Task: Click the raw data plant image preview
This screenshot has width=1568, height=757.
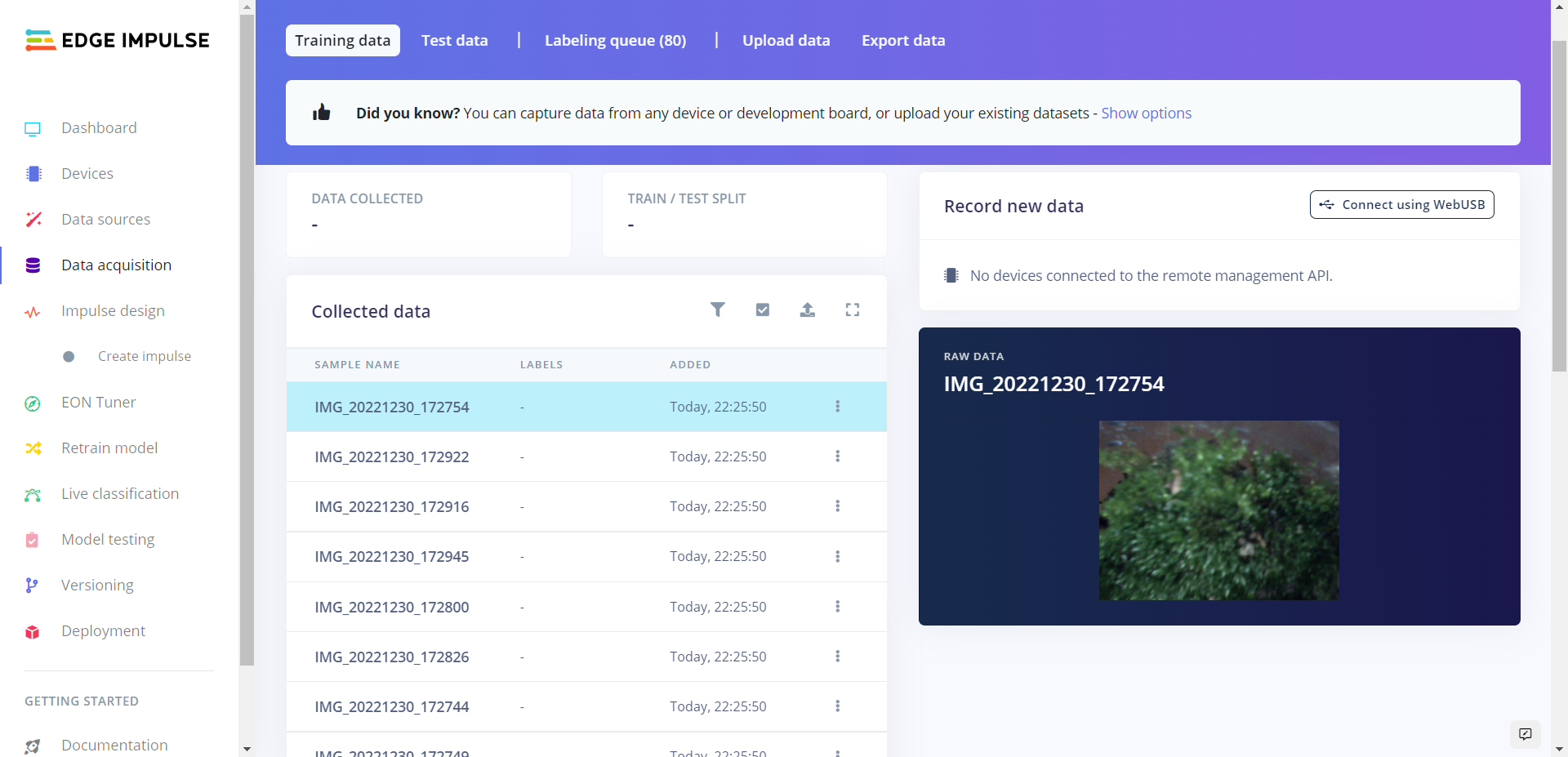Action: pos(1219,510)
